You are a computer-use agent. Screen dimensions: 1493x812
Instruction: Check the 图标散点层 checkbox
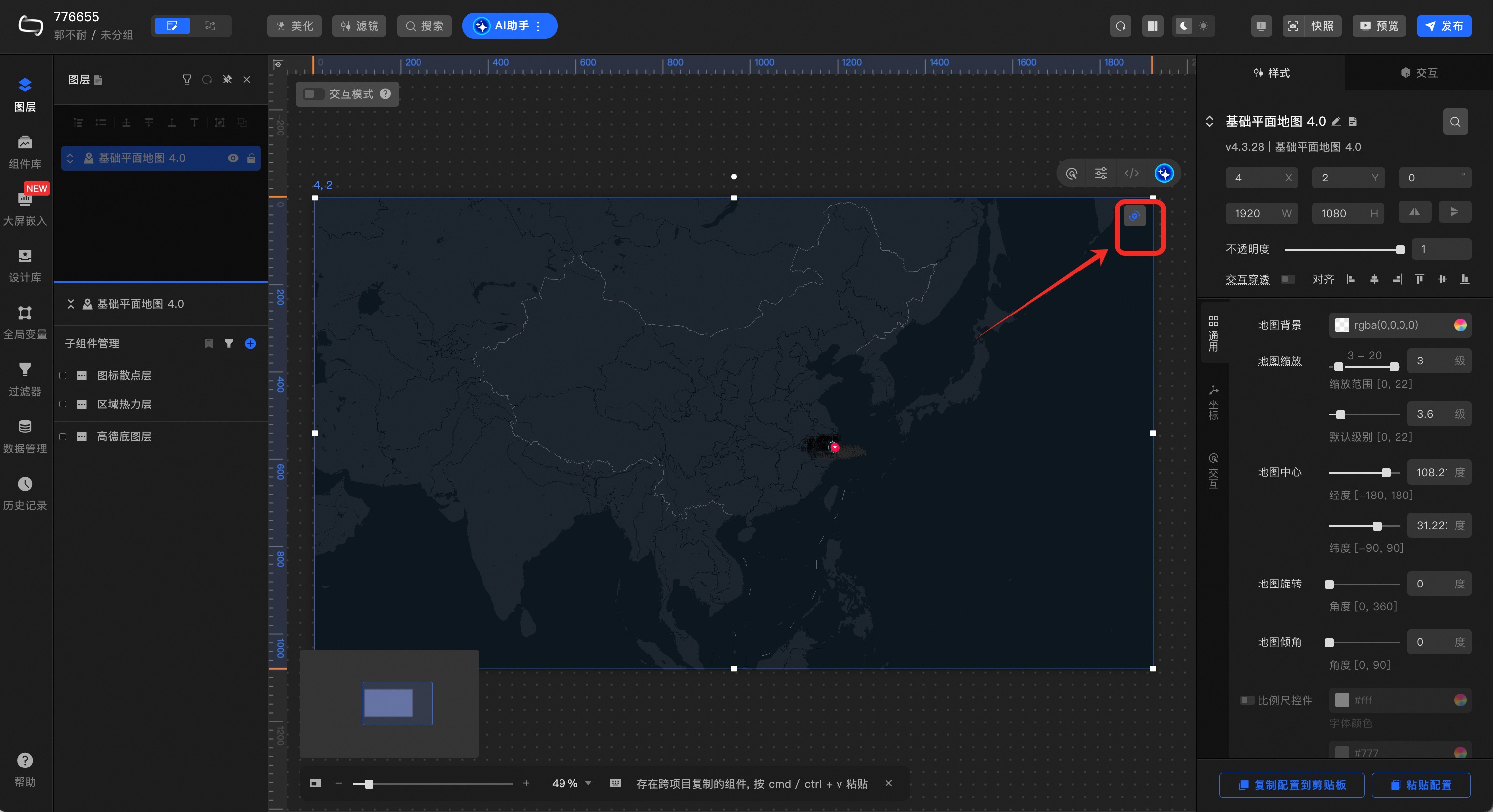pyautogui.click(x=63, y=375)
